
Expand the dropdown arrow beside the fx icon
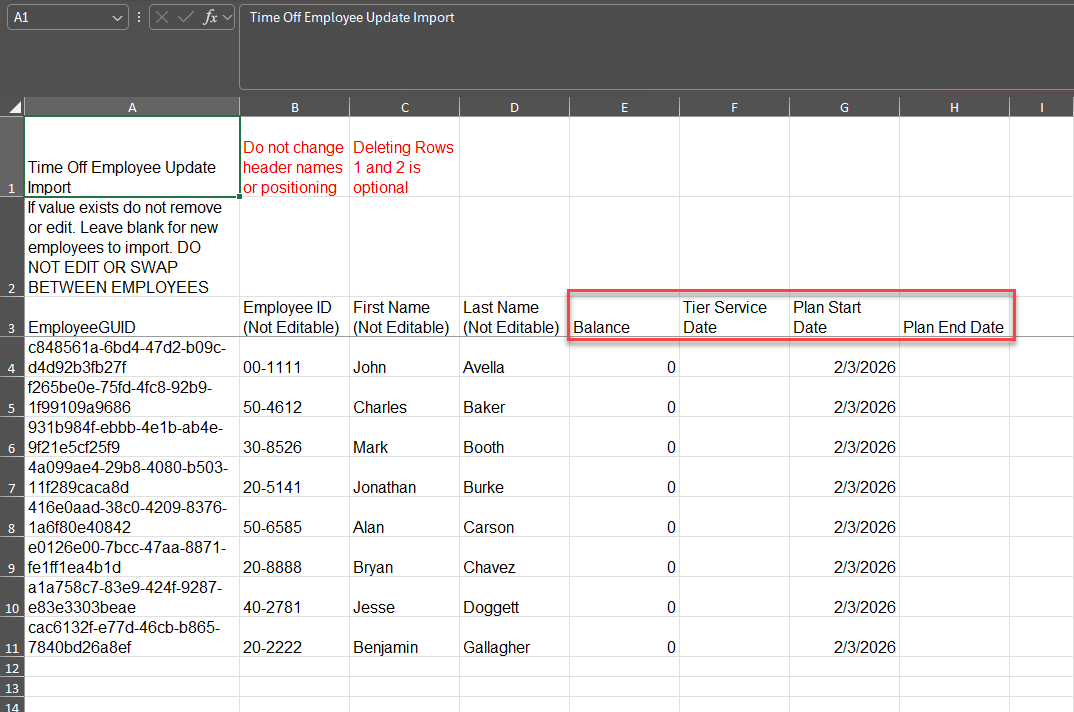click(227, 18)
